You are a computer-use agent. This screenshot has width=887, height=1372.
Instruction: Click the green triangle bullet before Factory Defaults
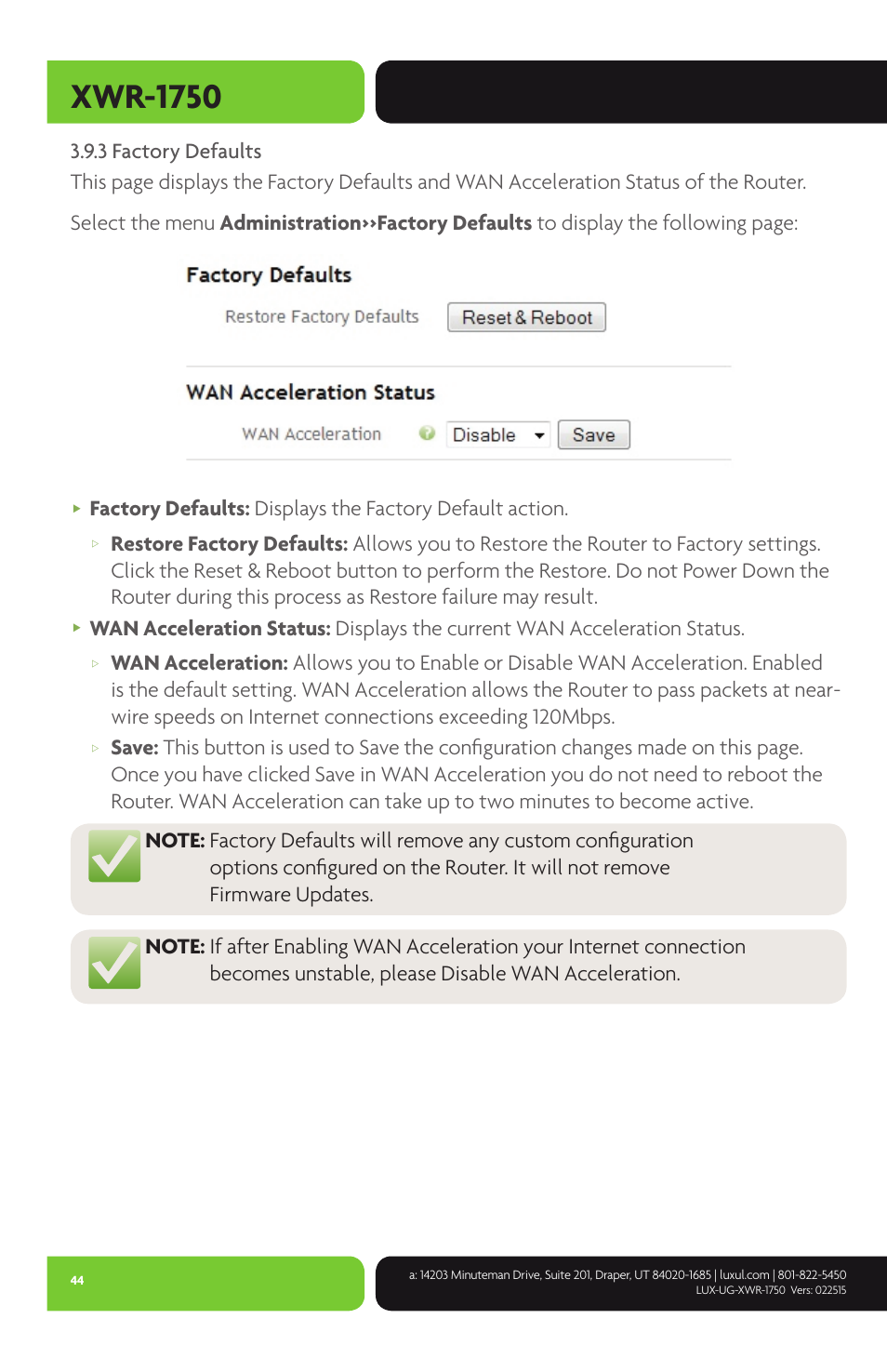(x=76, y=509)
